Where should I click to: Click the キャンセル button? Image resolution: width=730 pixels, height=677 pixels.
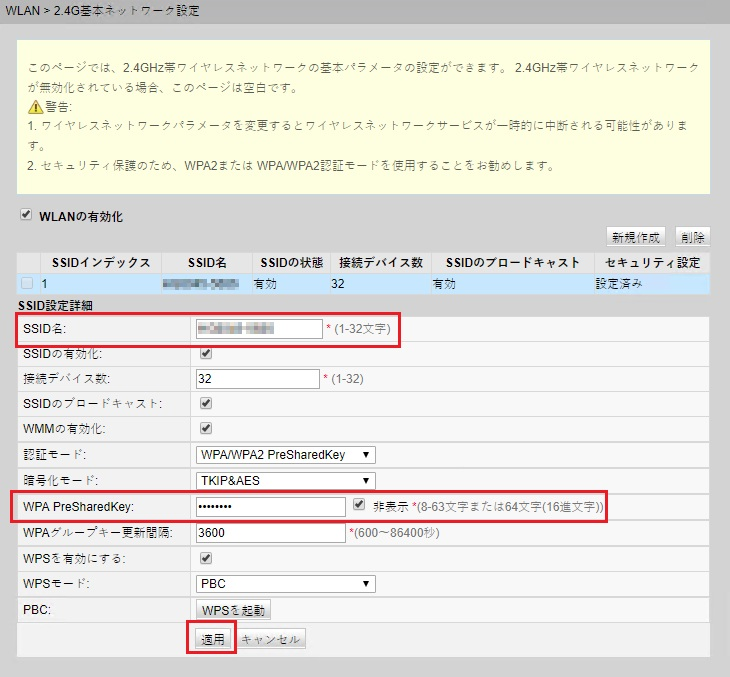(270, 639)
